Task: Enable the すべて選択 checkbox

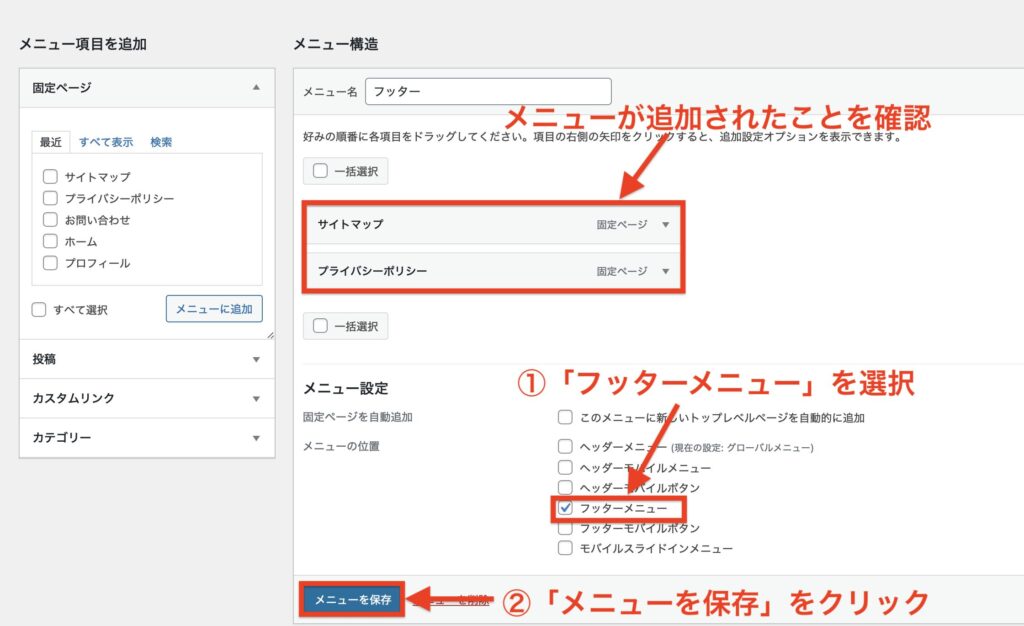Action: tap(39, 310)
